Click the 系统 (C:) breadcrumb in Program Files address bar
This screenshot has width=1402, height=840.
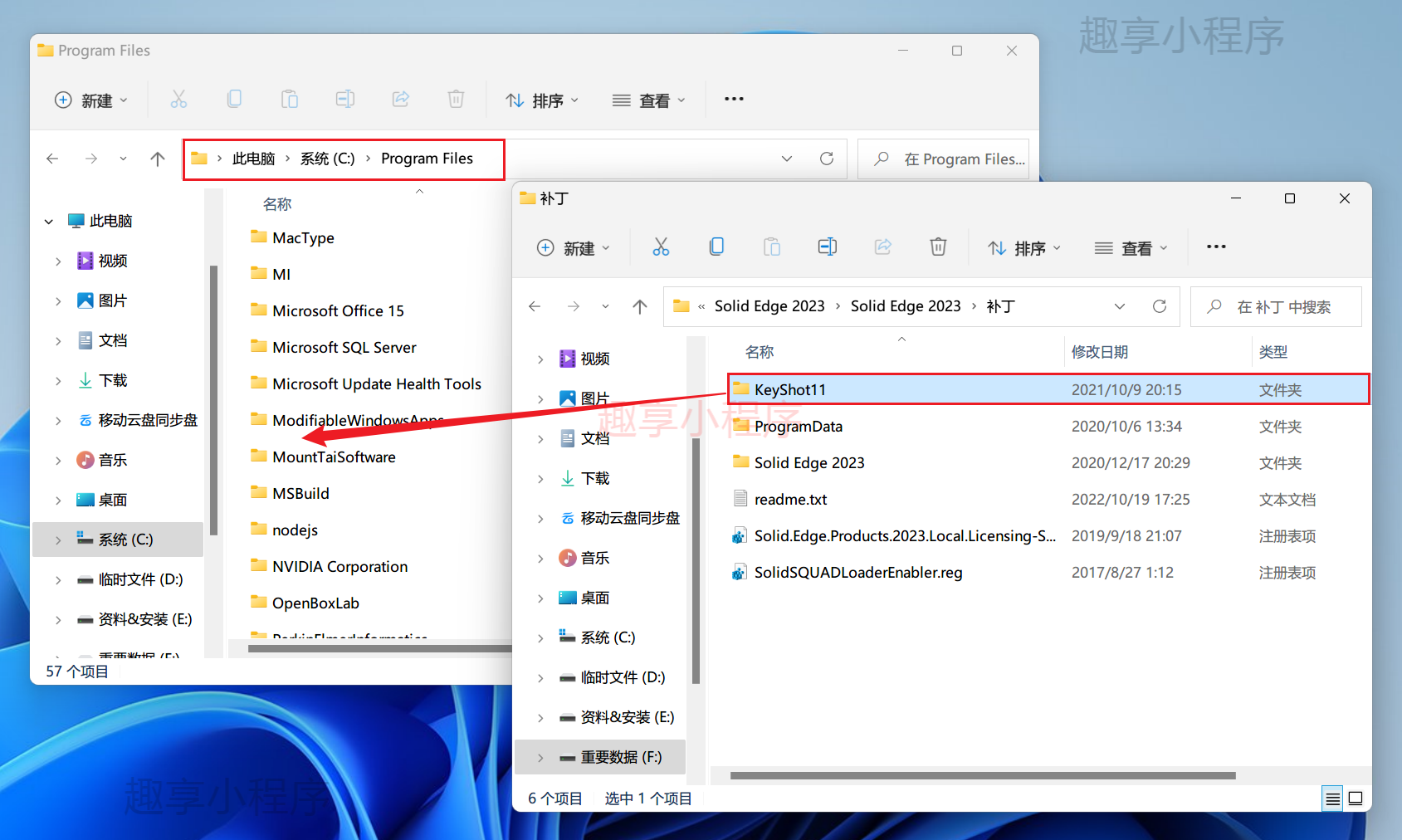click(x=327, y=159)
